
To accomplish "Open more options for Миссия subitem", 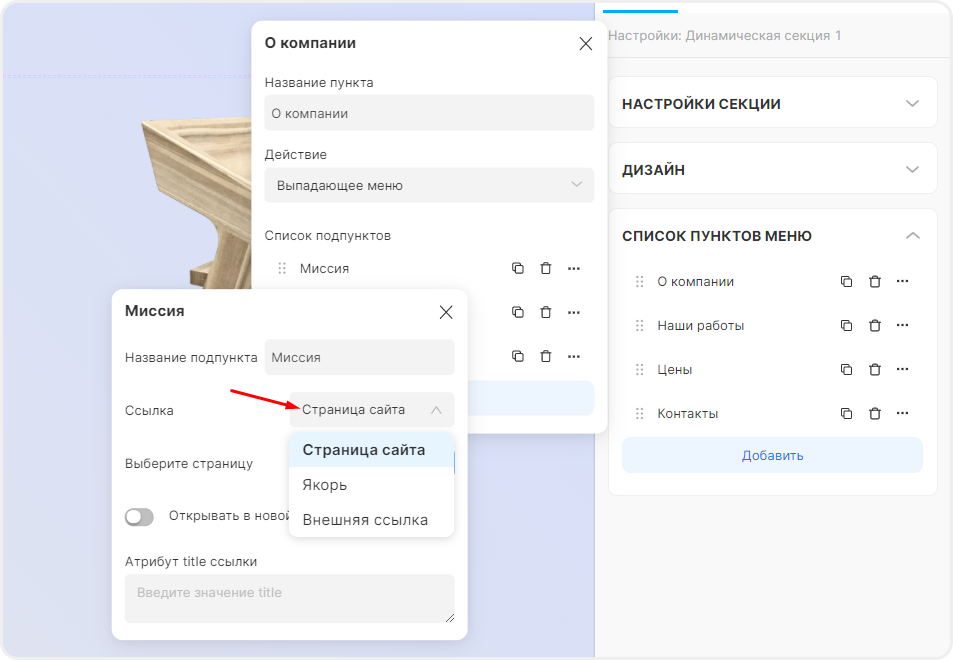I will (574, 268).
